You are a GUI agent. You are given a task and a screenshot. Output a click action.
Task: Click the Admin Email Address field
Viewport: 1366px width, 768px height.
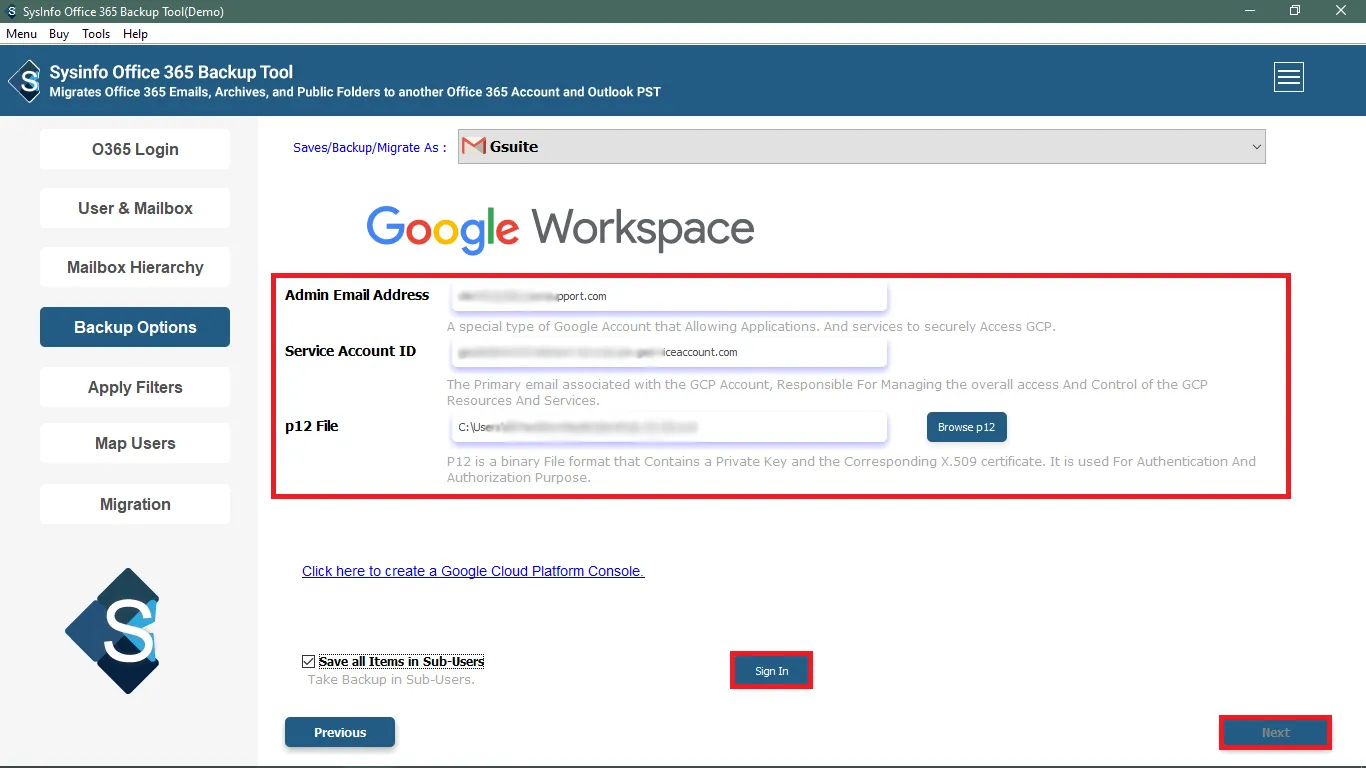pos(668,296)
